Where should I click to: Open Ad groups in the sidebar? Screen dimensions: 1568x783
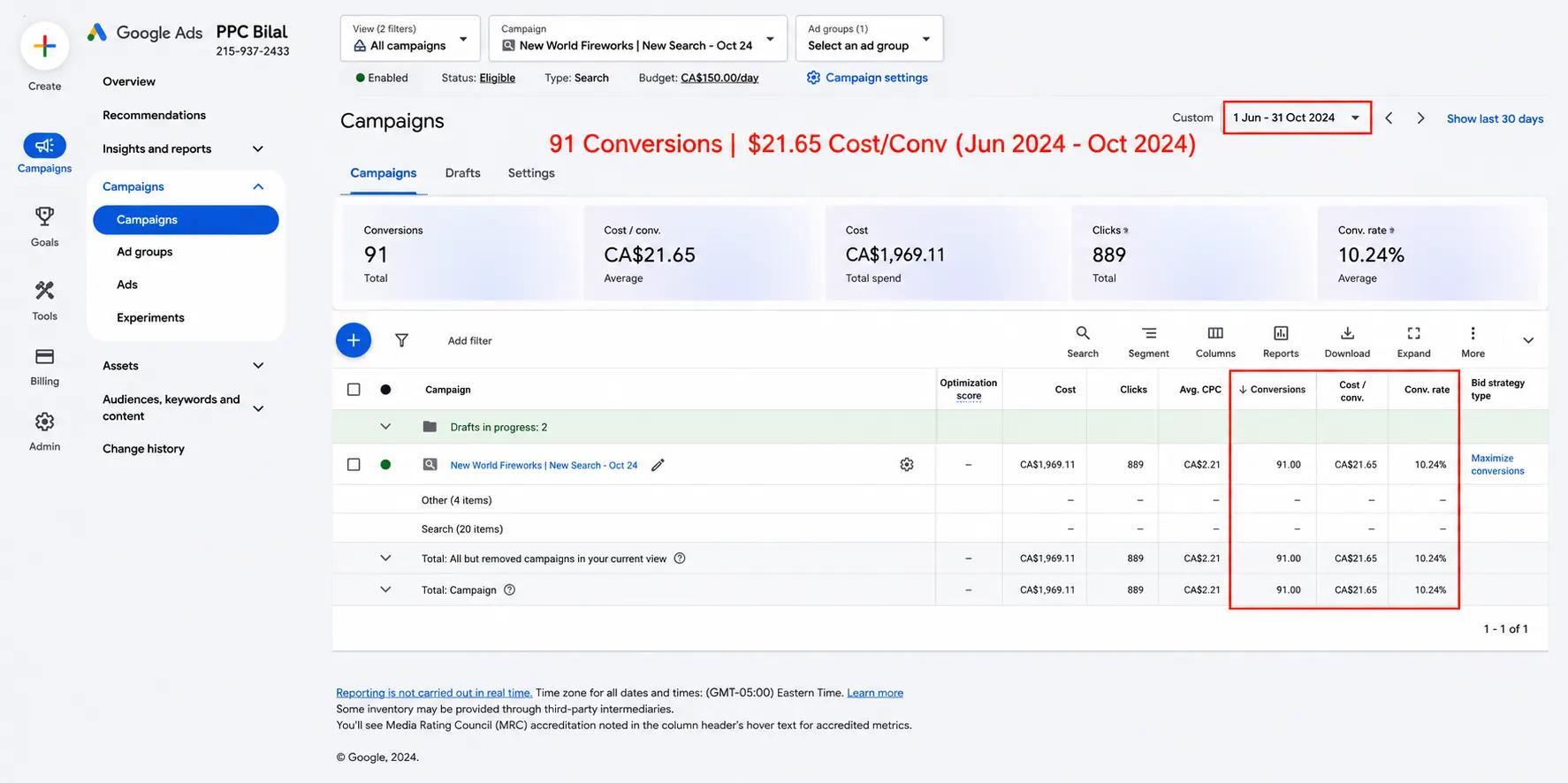click(x=145, y=252)
